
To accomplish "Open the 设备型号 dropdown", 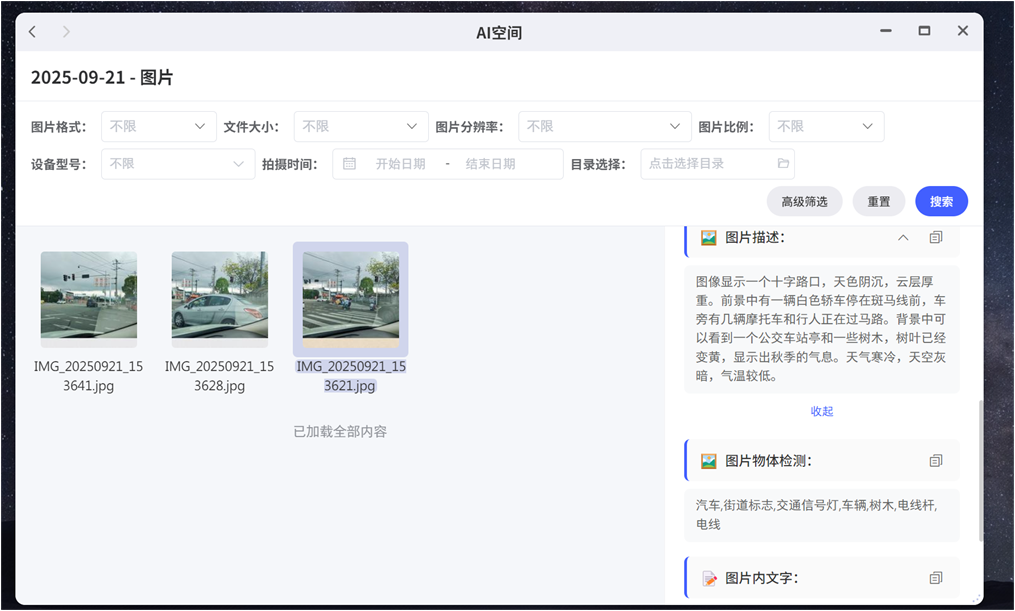I will 178,164.
